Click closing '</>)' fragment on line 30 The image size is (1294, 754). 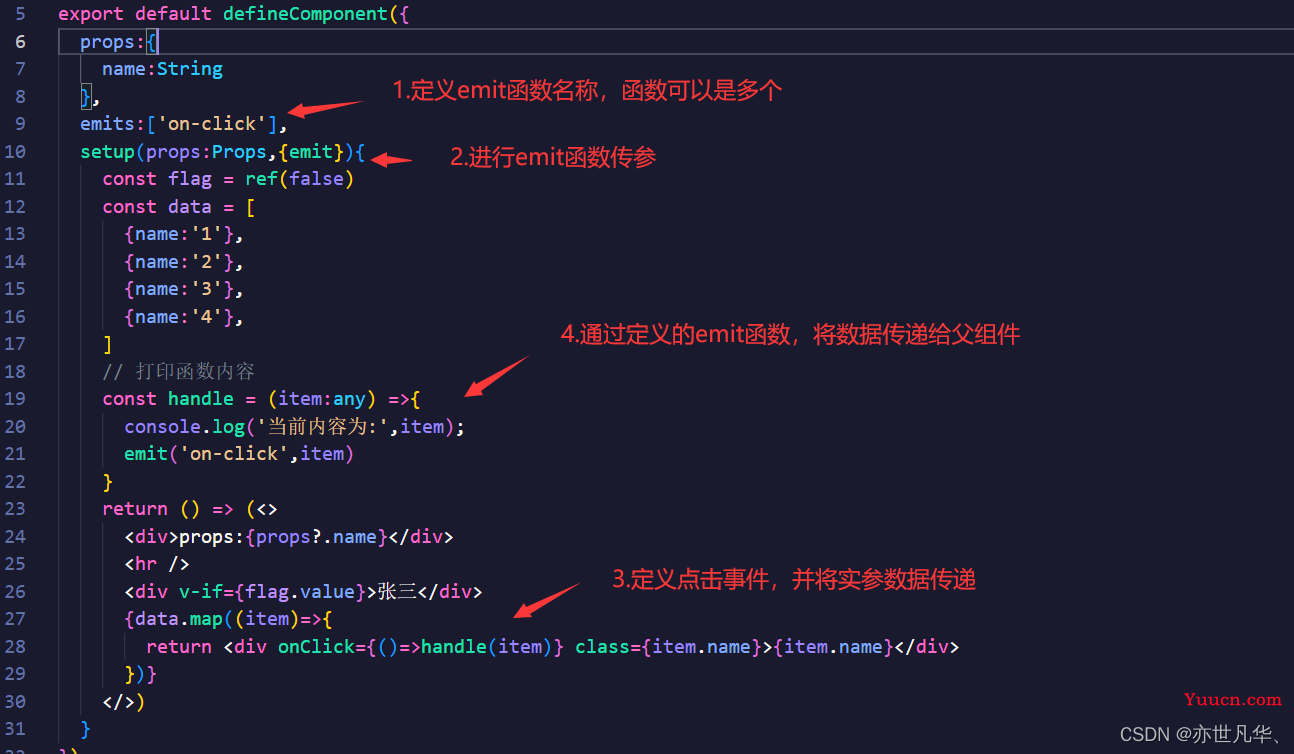124,702
